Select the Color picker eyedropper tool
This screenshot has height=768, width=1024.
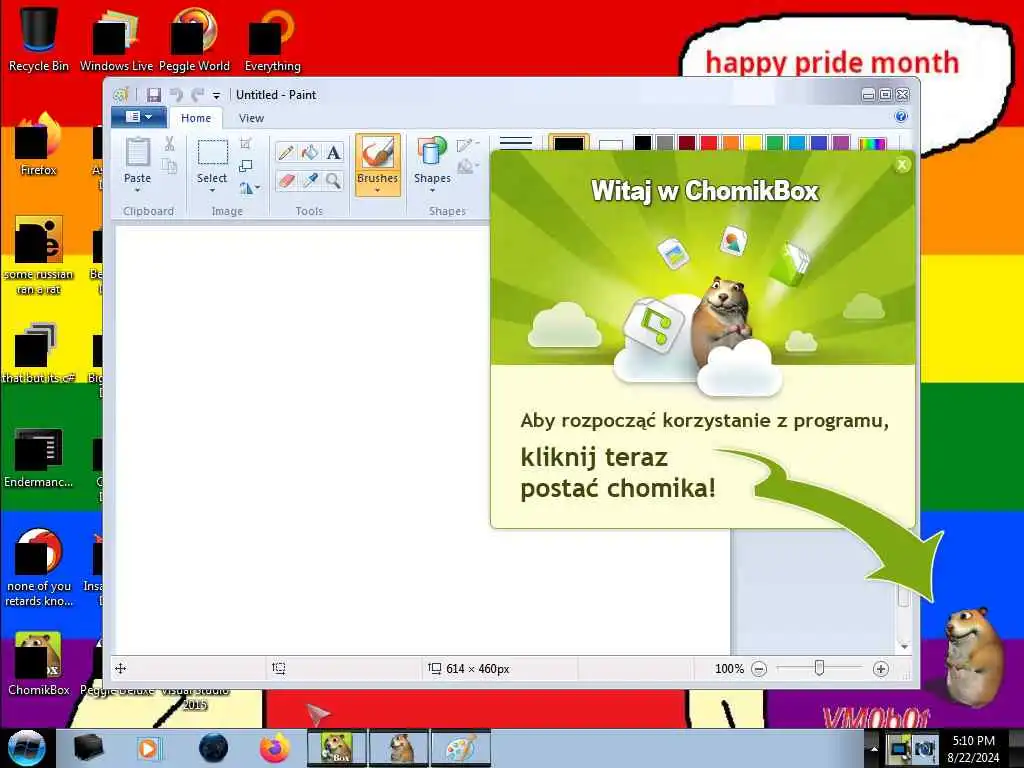[310, 180]
